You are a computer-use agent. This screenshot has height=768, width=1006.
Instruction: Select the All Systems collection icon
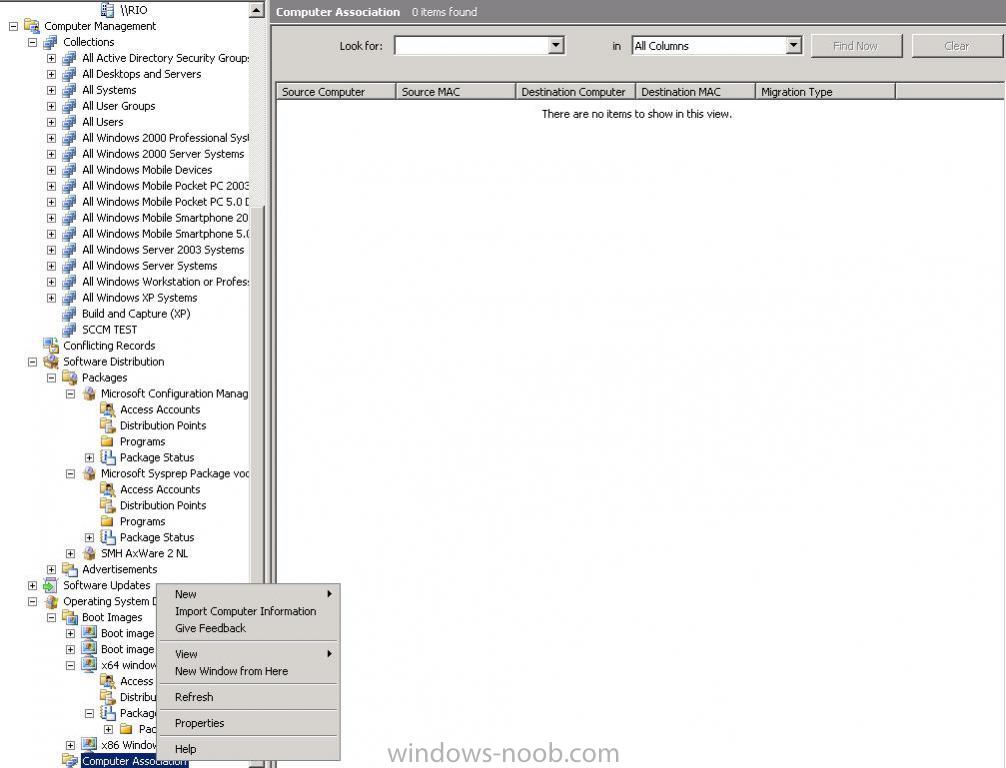pyautogui.click(x=69, y=90)
